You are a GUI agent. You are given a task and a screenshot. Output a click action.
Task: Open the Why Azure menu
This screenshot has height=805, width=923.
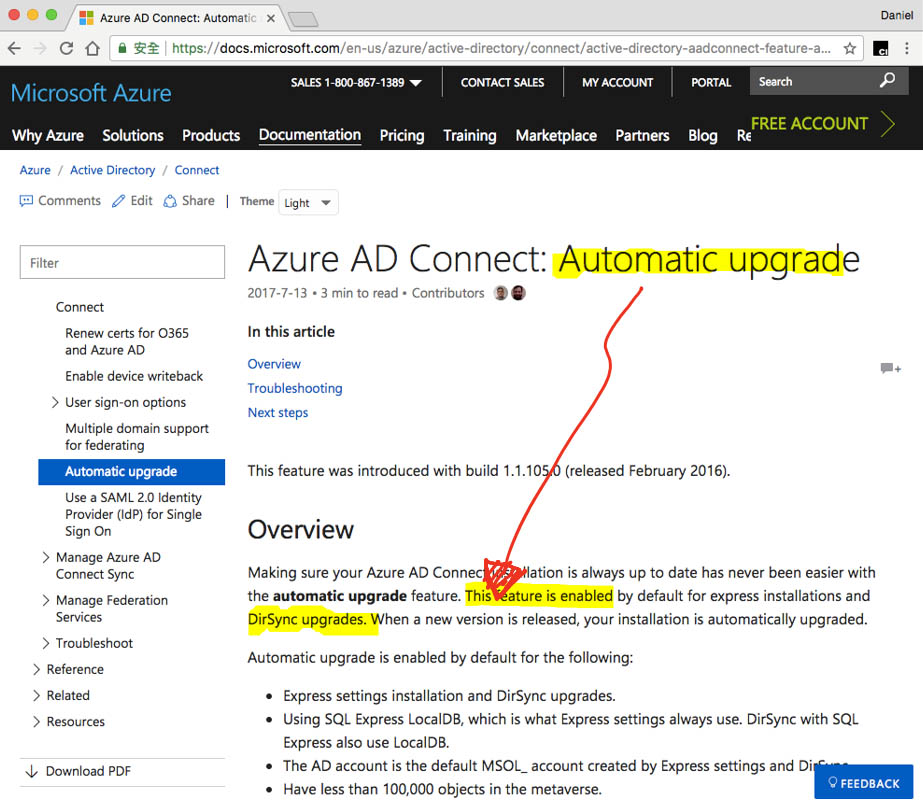(x=48, y=135)
